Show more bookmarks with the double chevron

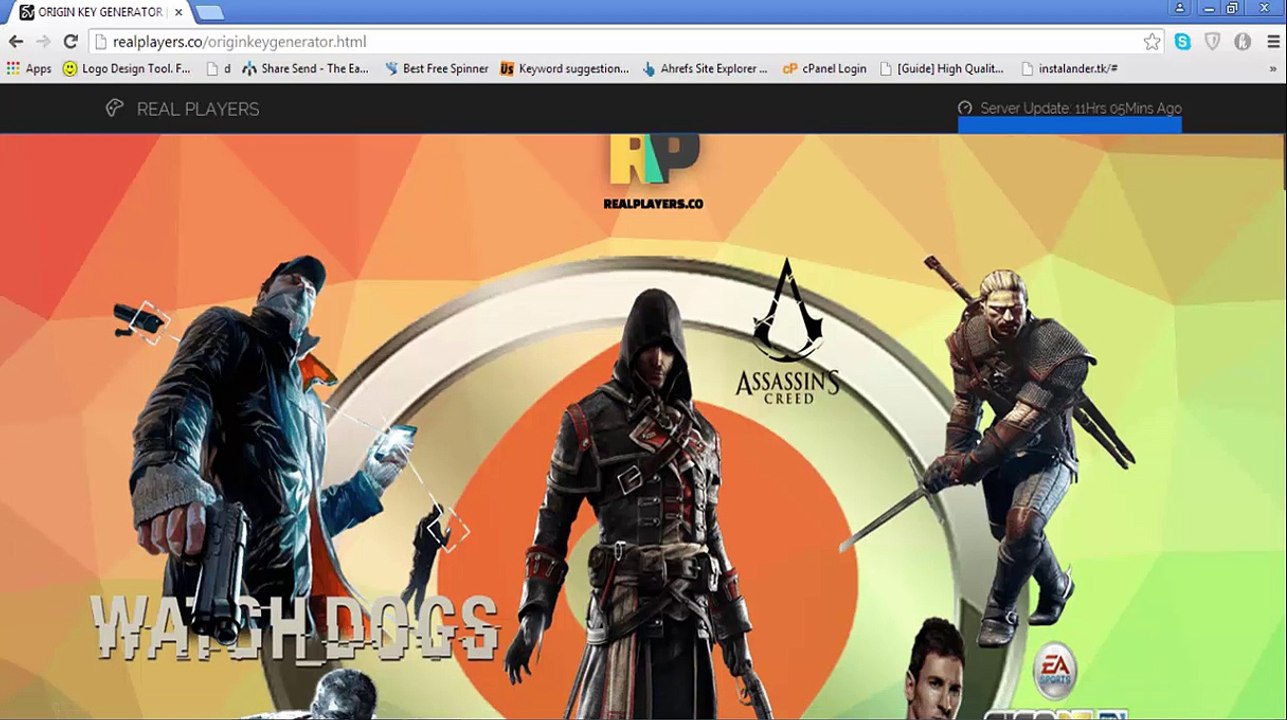(x=1273, y=69)
